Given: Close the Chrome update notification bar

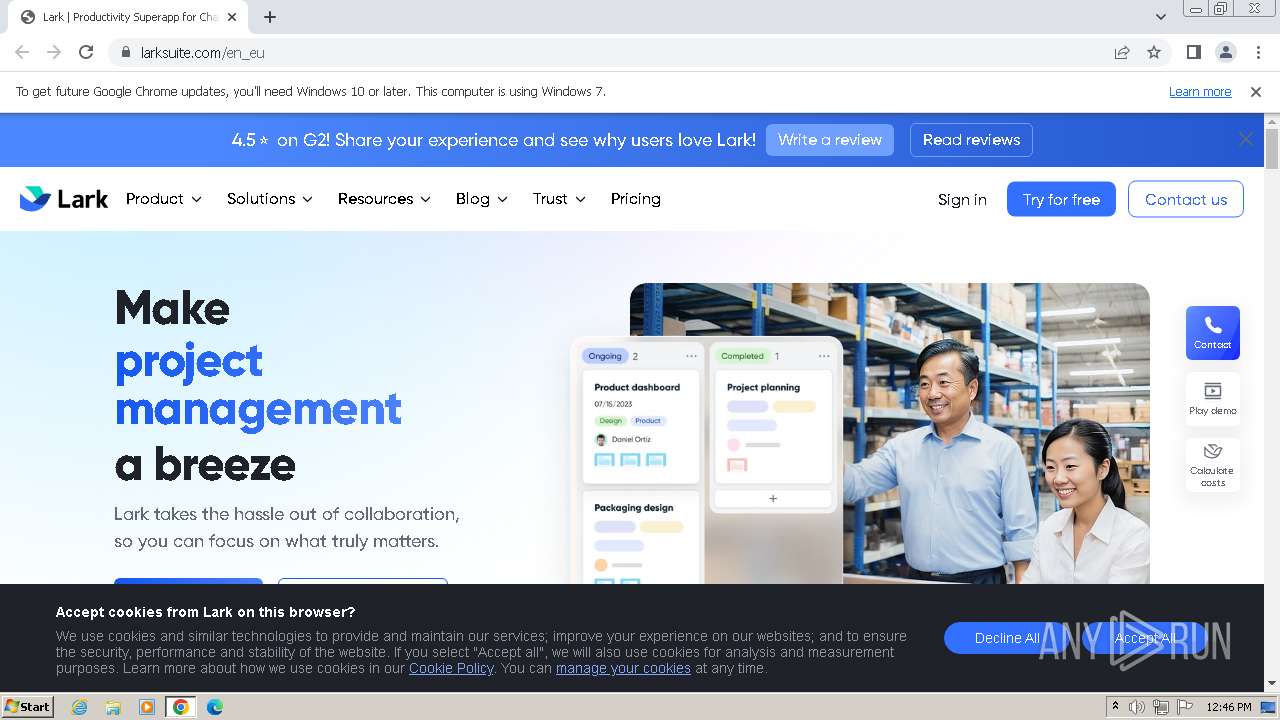Looking at the screenshot, I should tap(1256, 92).
